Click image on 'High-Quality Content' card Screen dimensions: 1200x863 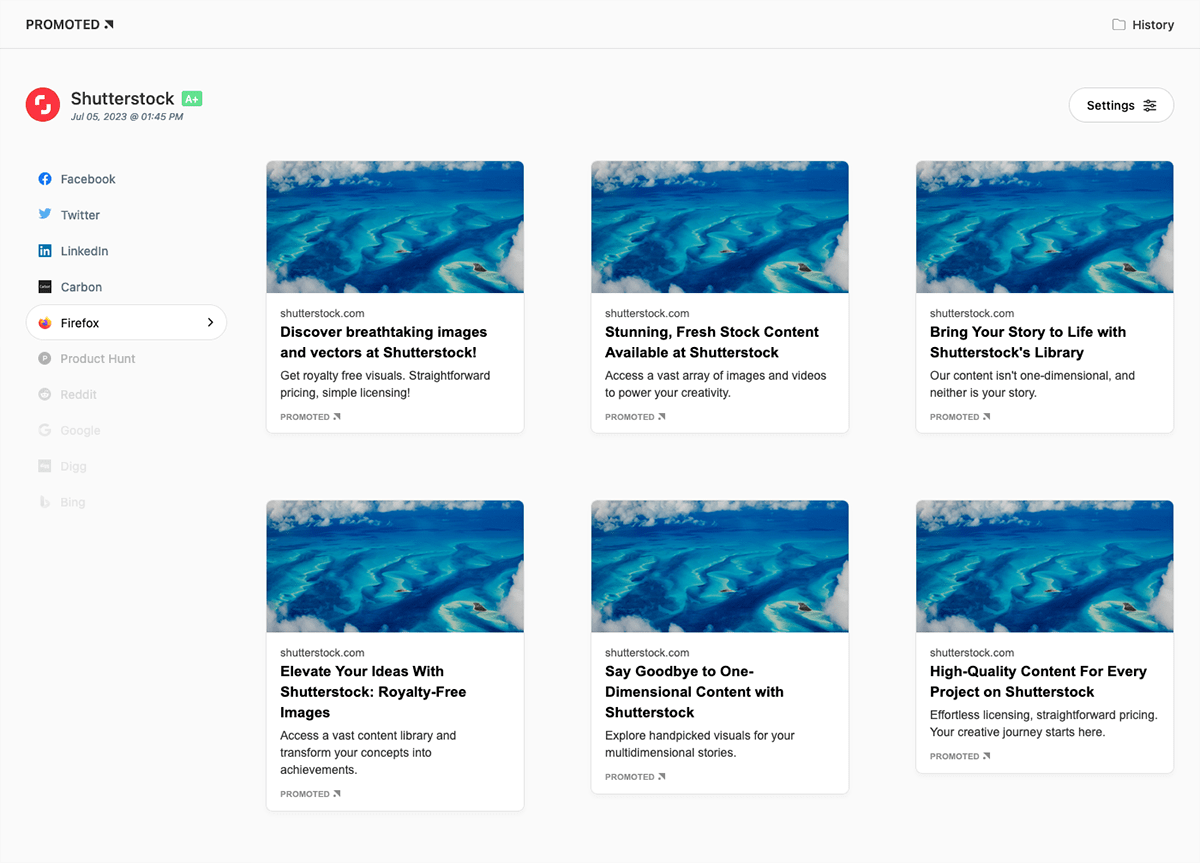coord(1045,566)
